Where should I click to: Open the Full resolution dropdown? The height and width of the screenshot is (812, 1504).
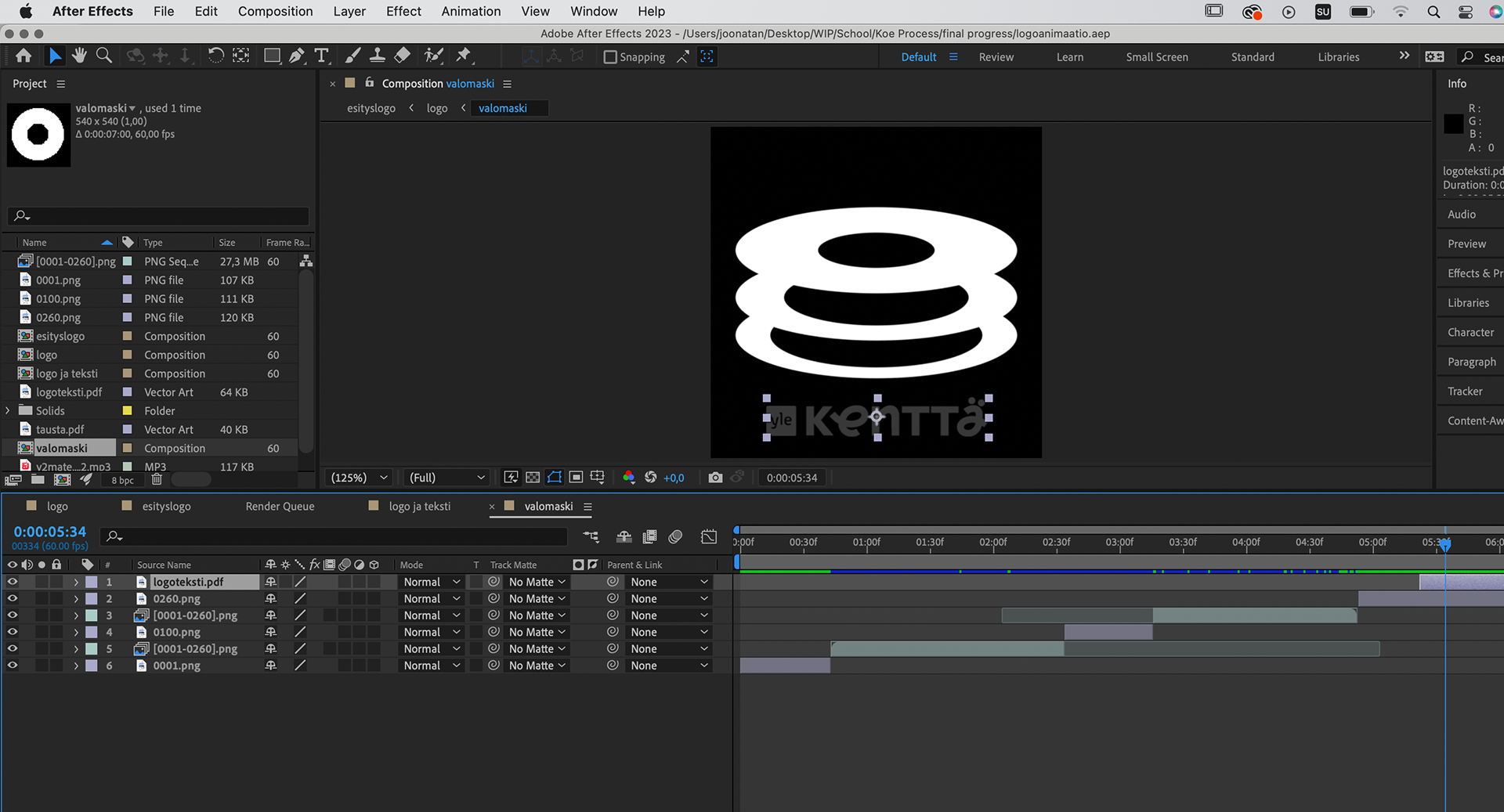[447, 478]
